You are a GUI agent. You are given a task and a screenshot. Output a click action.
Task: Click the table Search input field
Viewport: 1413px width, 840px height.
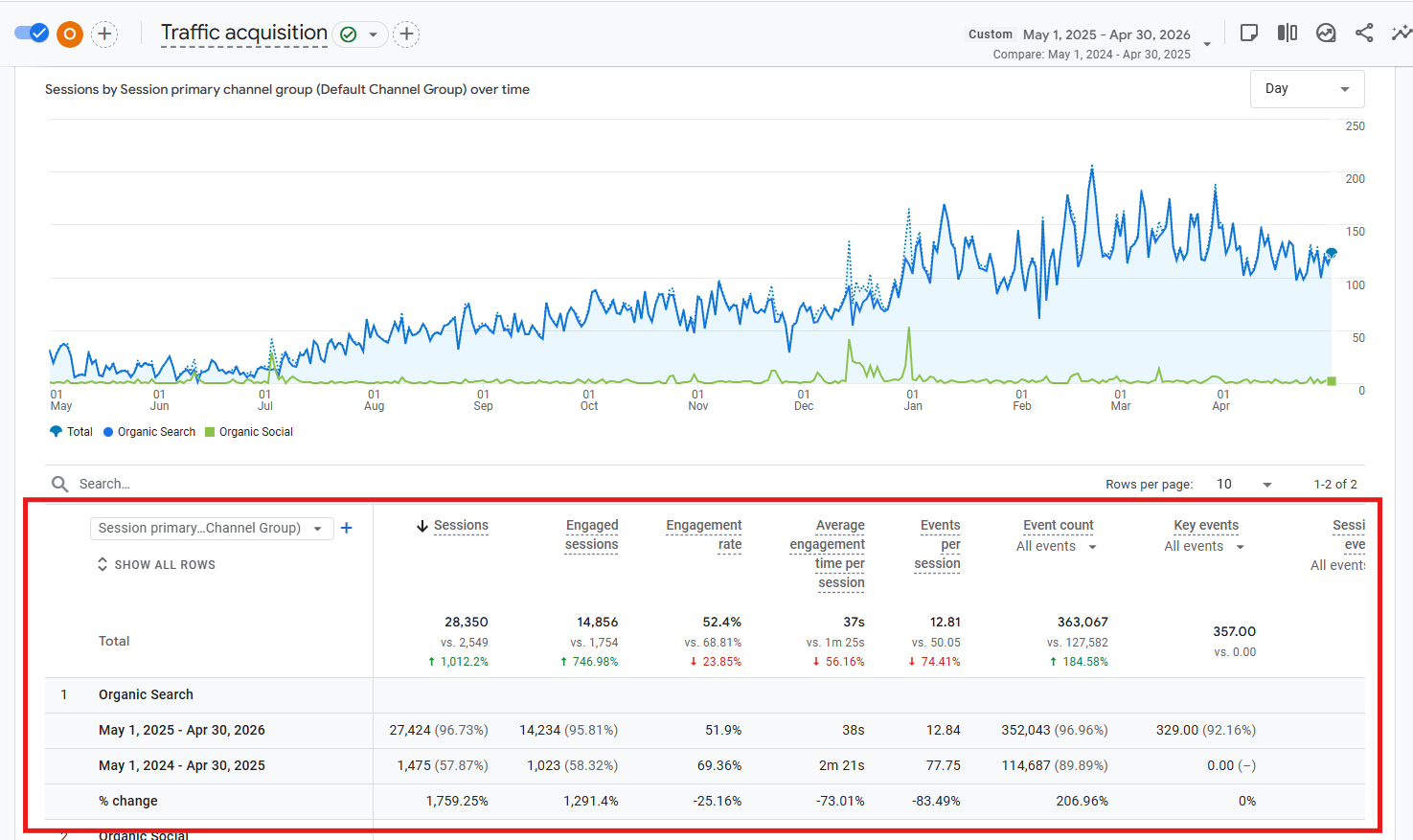[x=575, y=484]
